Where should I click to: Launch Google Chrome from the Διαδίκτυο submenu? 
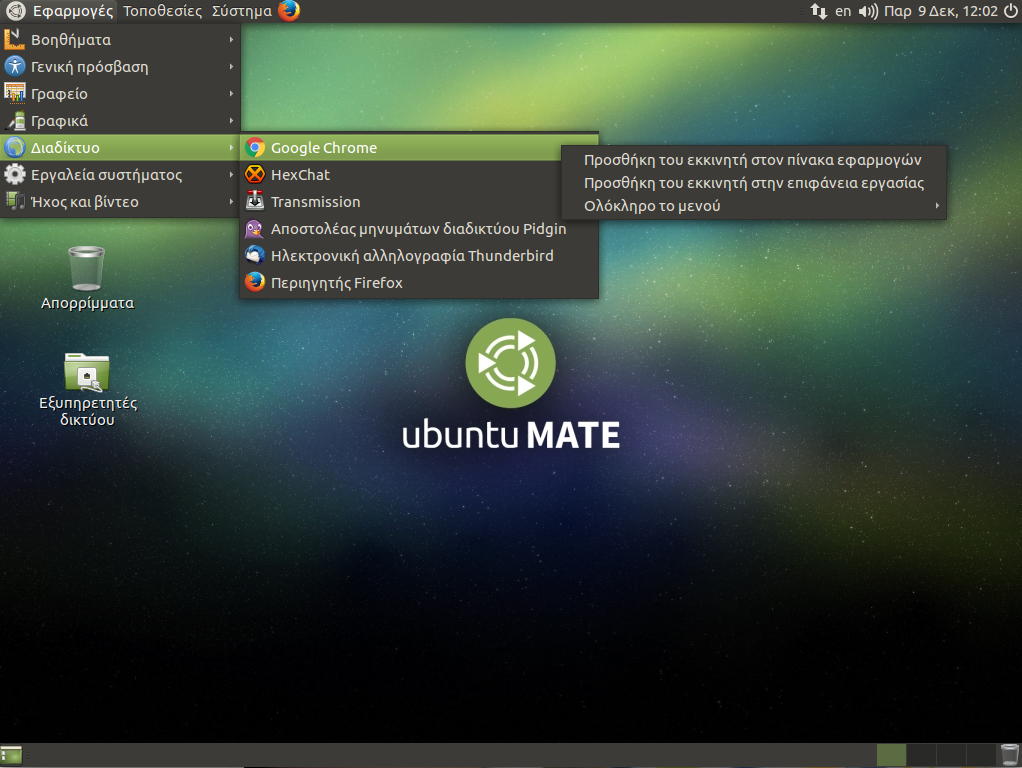click(x=323, y=148)
